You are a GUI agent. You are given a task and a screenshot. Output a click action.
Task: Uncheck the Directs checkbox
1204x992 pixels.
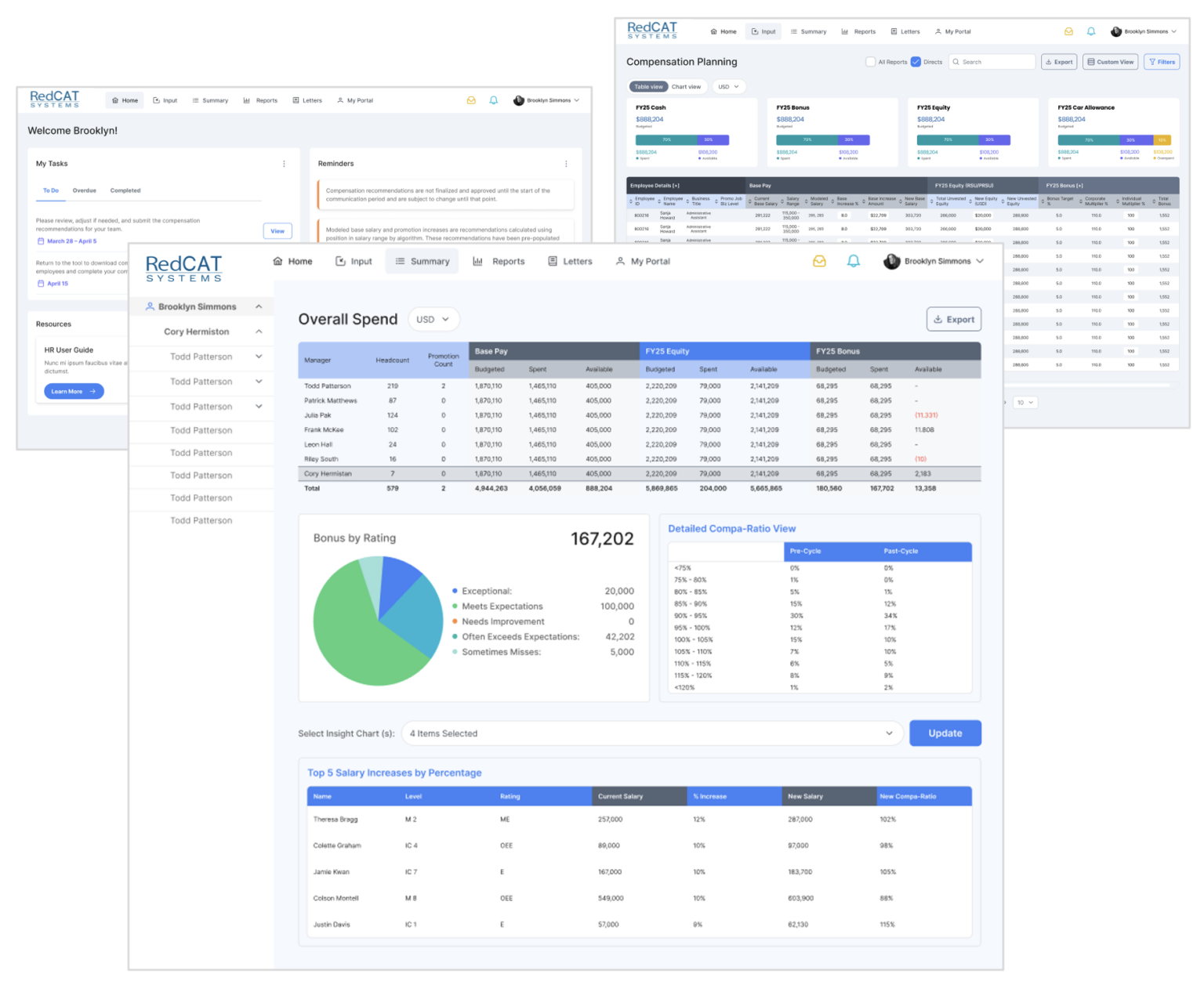click(916, 61)
